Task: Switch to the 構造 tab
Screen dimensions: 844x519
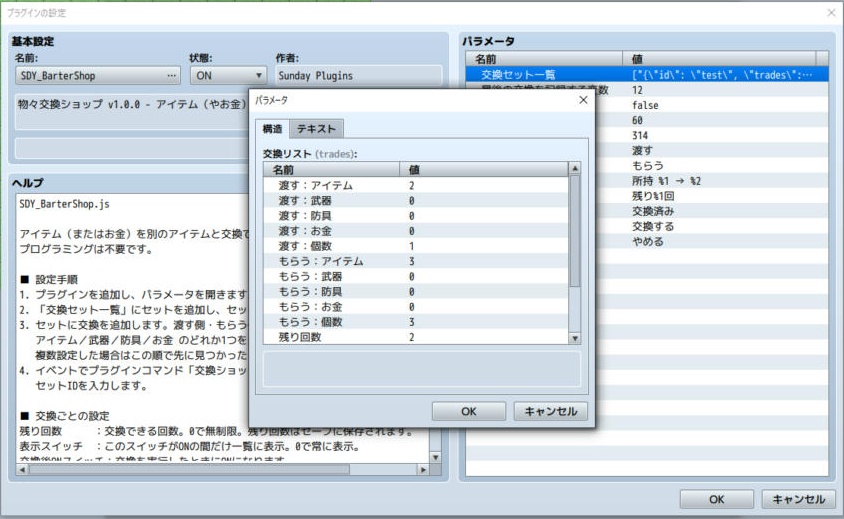Action: point(272,129)
